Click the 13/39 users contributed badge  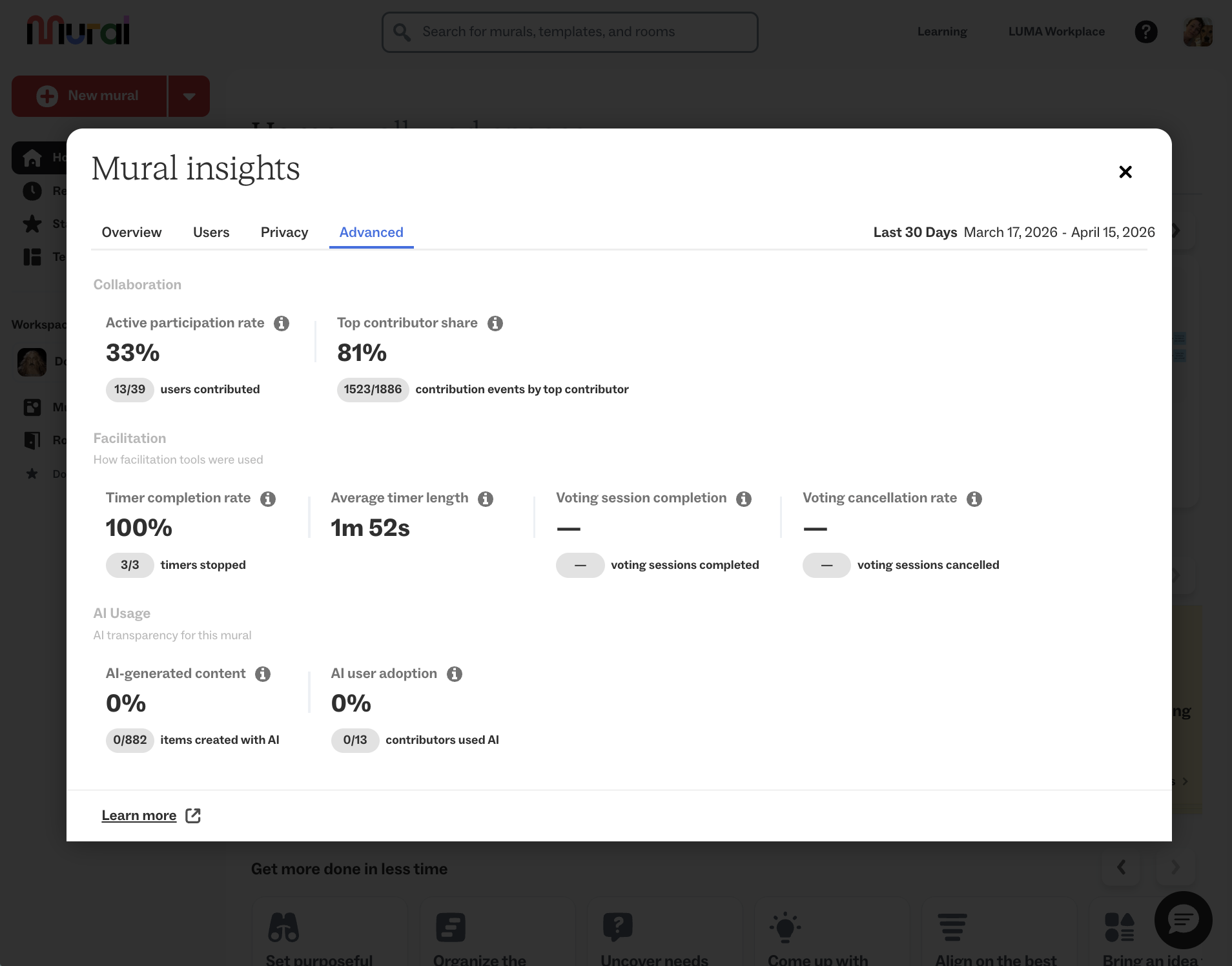tap(130, 390)
